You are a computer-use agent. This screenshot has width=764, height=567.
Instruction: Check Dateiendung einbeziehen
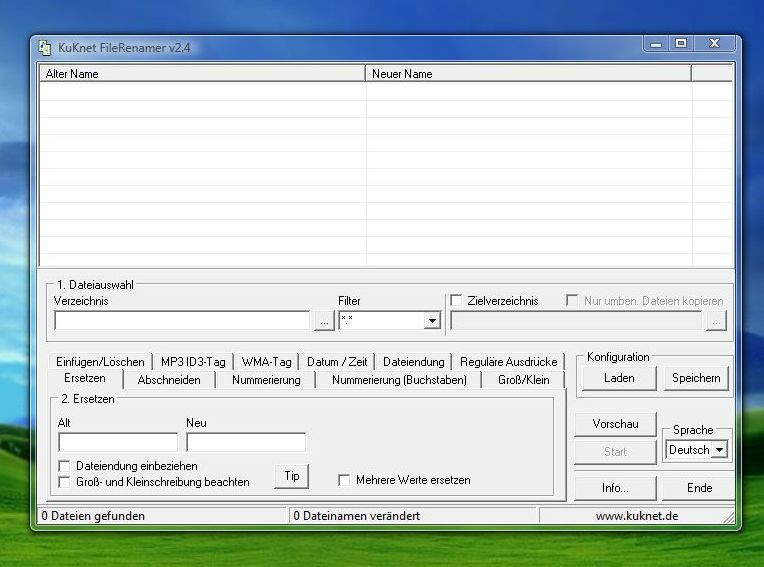point(64,466)
